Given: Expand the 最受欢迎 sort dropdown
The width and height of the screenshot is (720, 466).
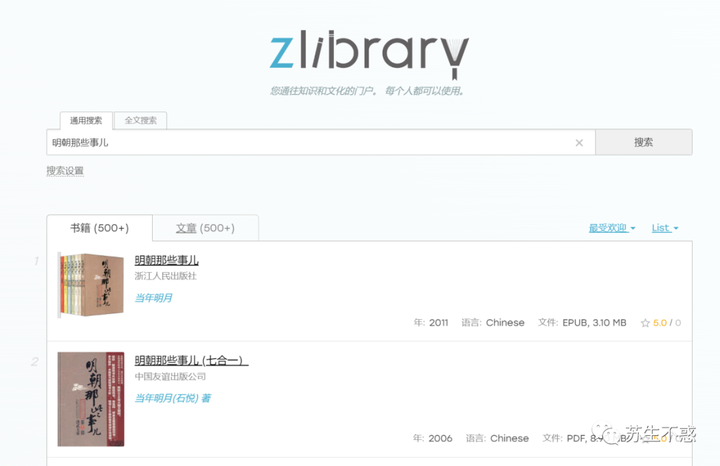Looking at the screenshot, I should (x=612, y=228).
